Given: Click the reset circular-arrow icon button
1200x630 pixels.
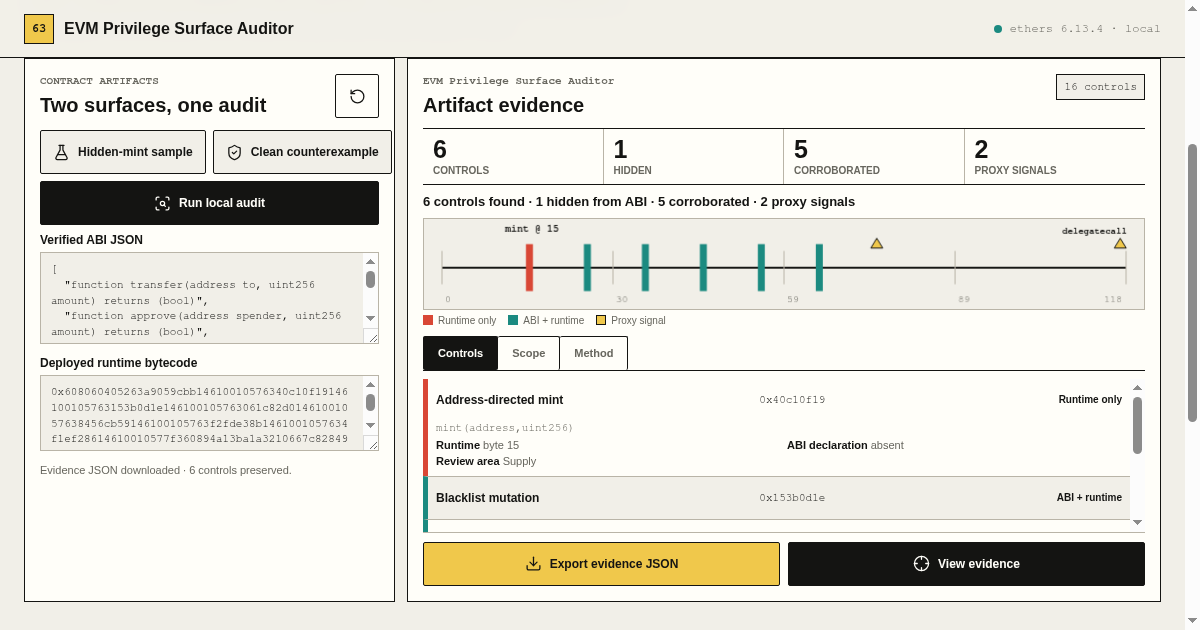Looking at the screenshot, I should tap(357, 96).
